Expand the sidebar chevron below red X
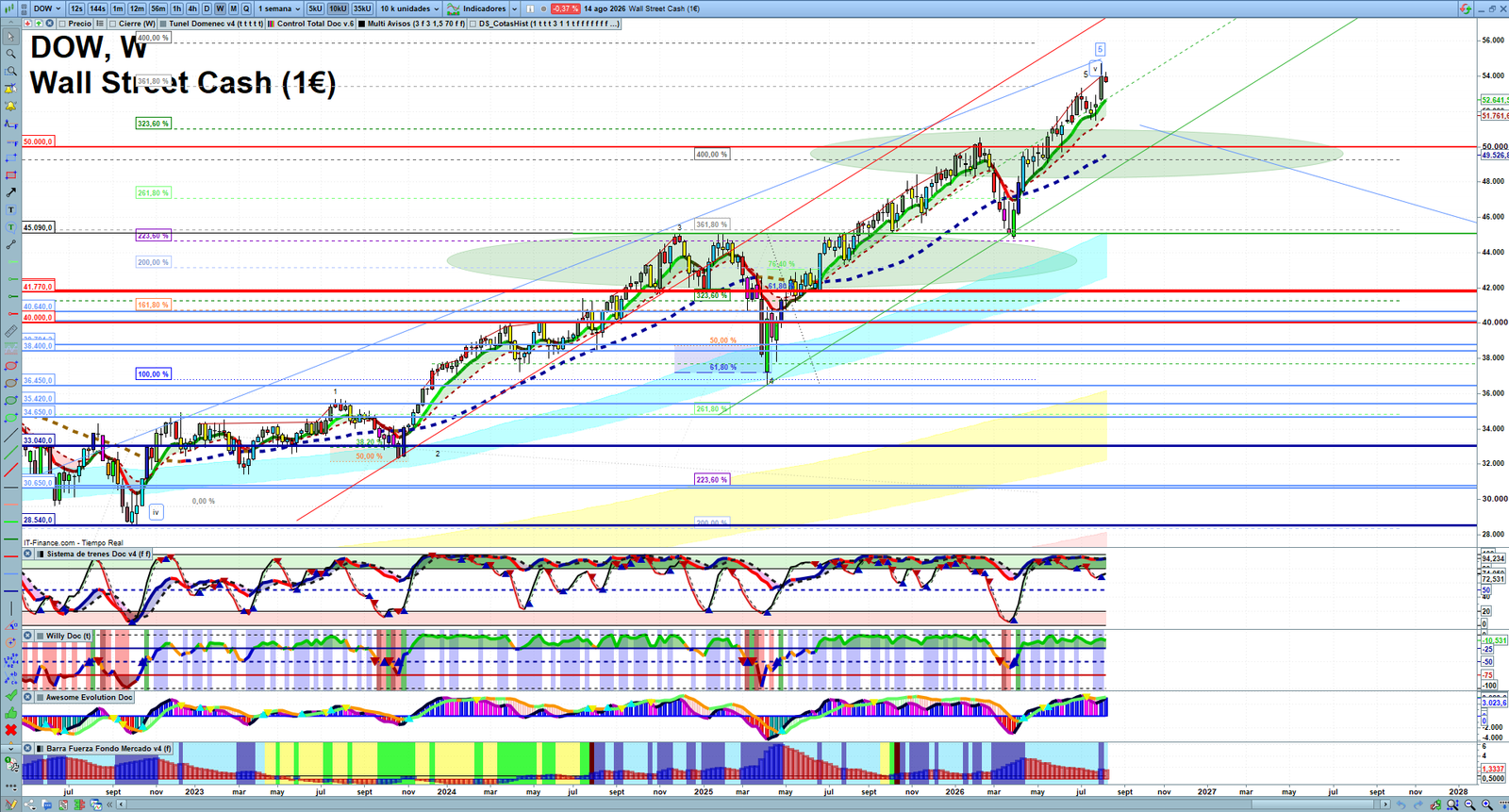The height and width of the screenshot is (812, 1509). (x=10, y=749)
